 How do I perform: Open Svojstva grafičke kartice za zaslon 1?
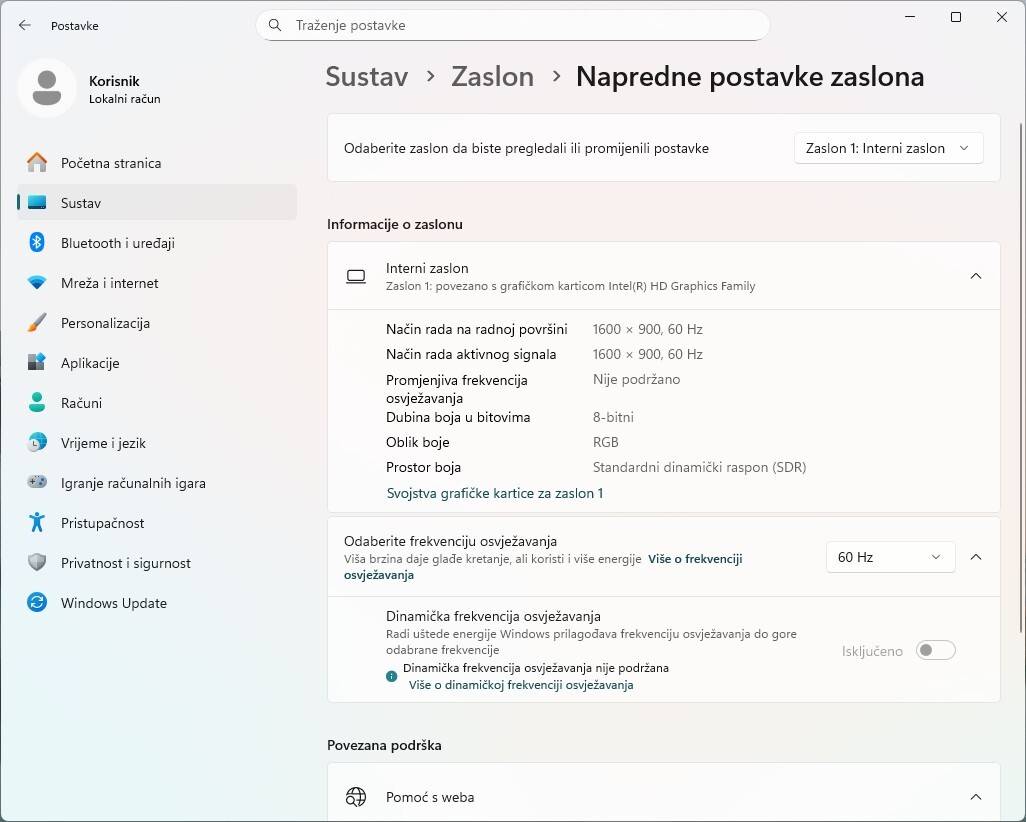(495, 493)
